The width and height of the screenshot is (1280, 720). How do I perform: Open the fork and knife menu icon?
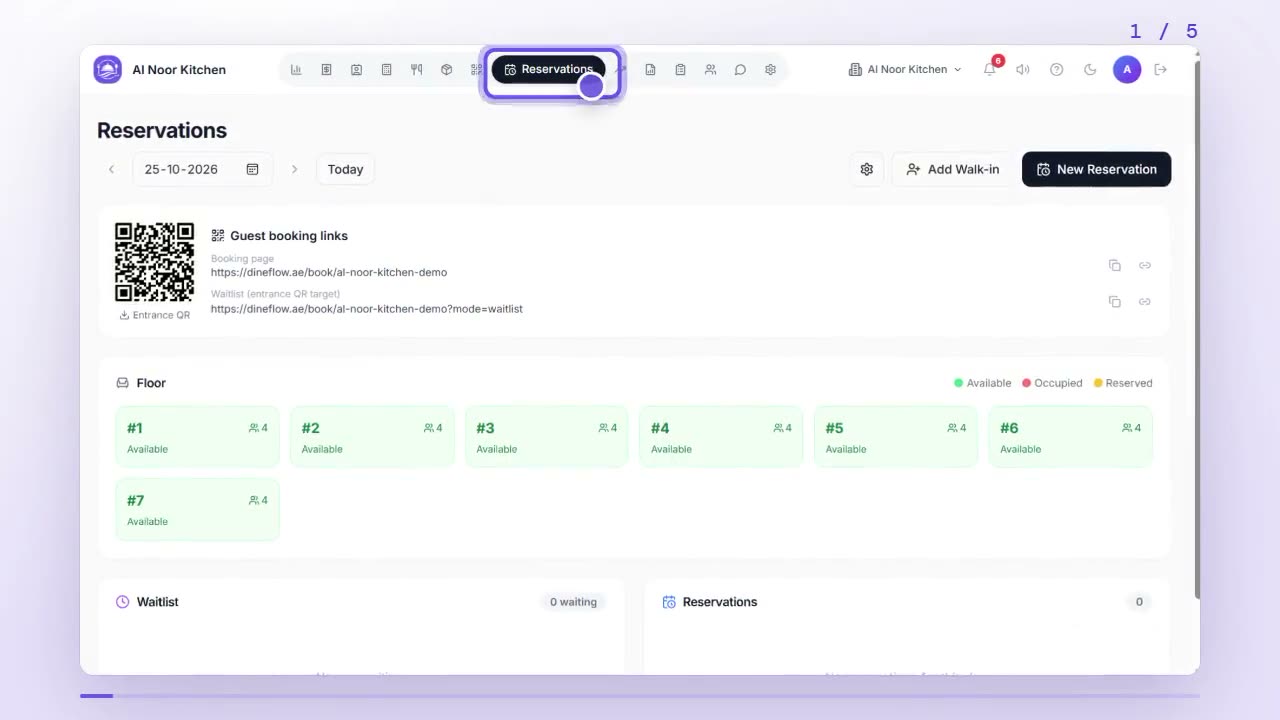(x=416, y=70)
